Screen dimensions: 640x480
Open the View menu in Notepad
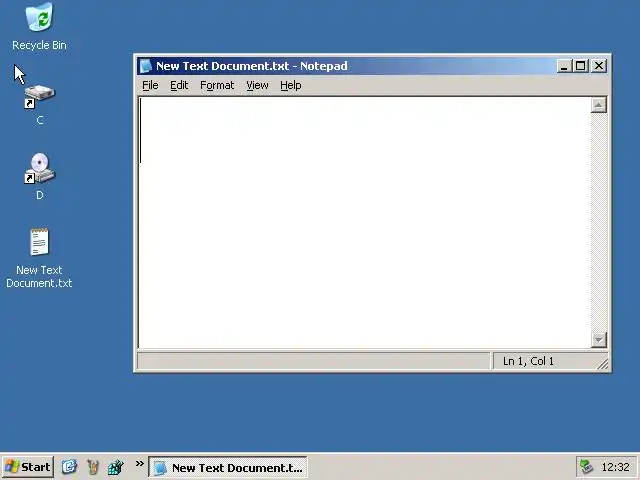[258, 85]
